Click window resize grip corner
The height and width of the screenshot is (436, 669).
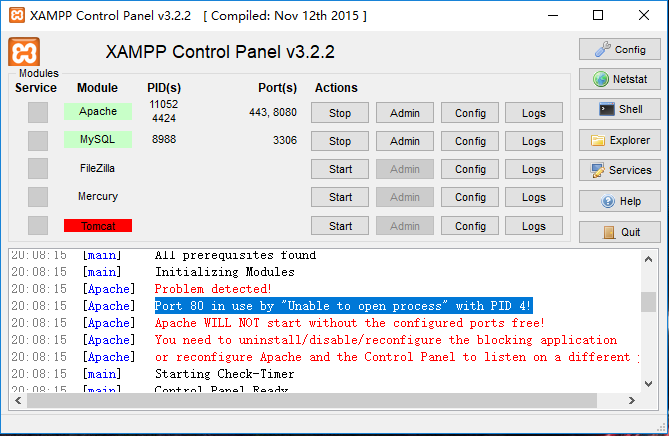[x=662, y=427]
